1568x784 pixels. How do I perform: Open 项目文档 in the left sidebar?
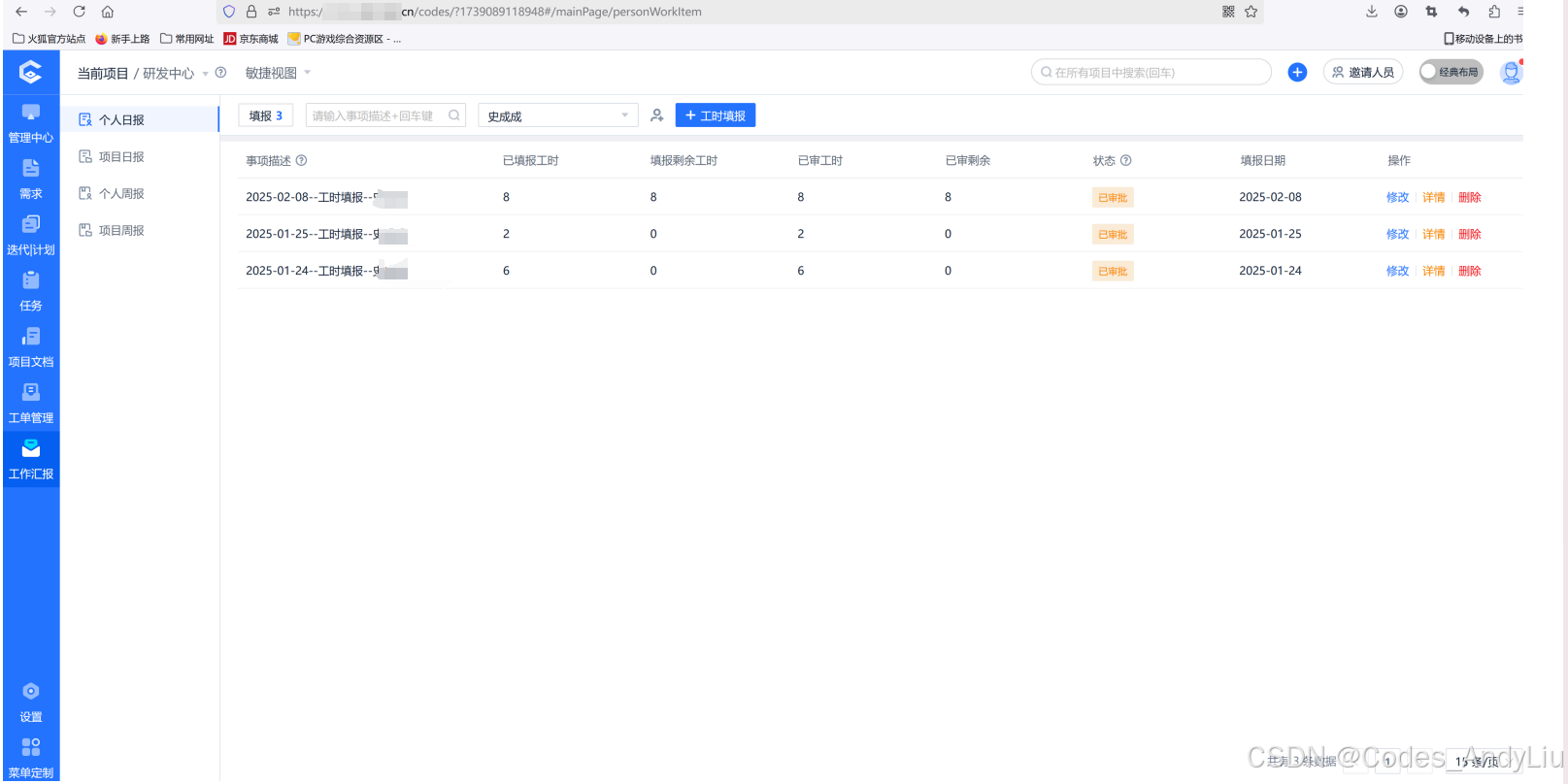coord(31,347)
